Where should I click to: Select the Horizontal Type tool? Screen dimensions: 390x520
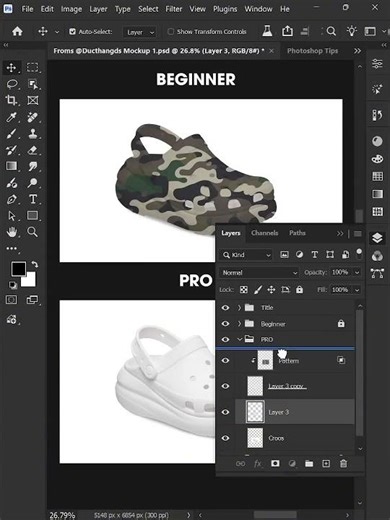point(33,199)
